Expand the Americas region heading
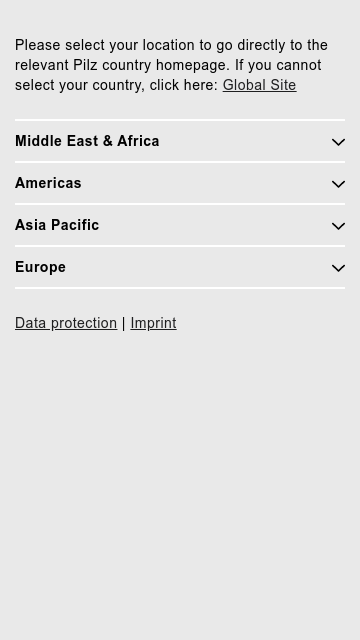The height and width of the screenshot is (640, 360). [180, 183]
